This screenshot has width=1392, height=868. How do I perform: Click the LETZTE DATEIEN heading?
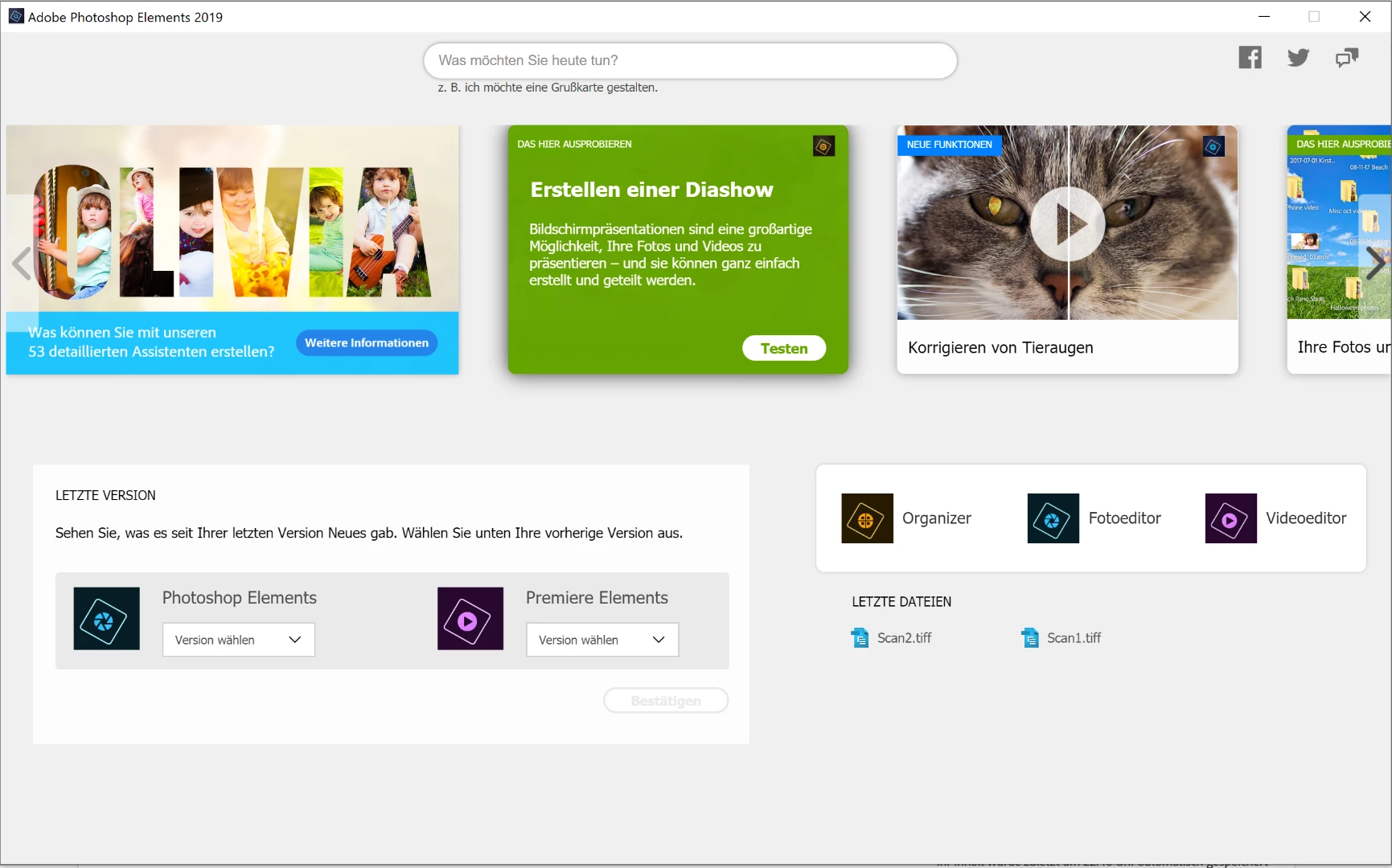coord(901,602)
